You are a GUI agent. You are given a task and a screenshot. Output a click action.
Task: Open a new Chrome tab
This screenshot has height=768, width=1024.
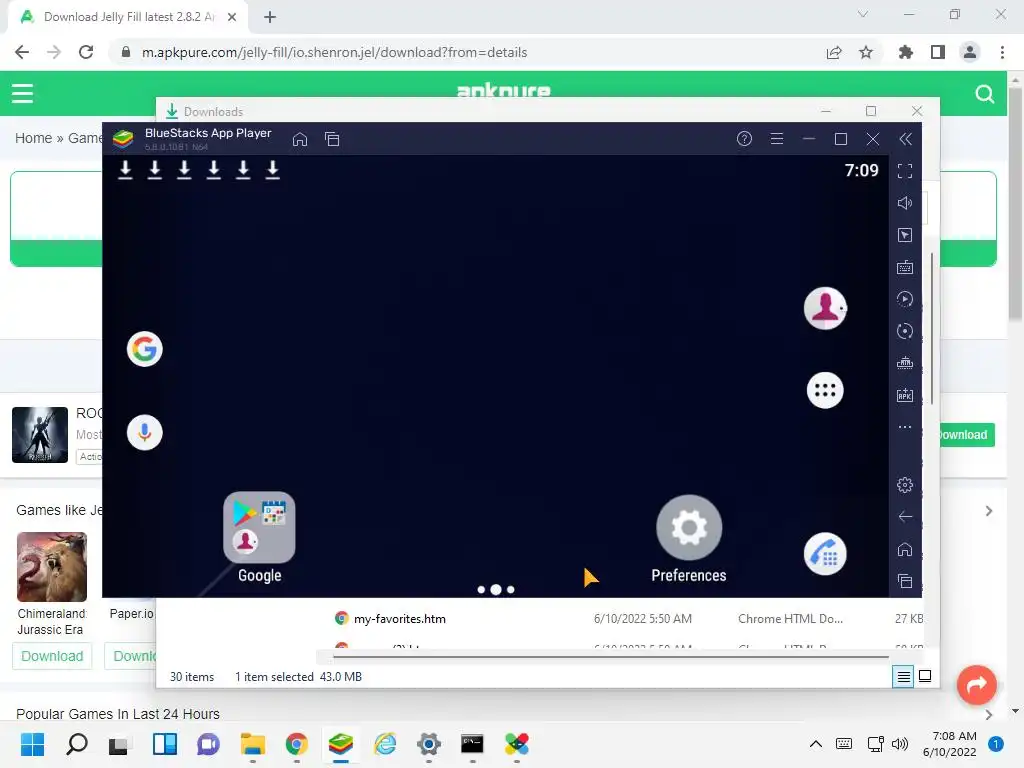coord(270,17)
